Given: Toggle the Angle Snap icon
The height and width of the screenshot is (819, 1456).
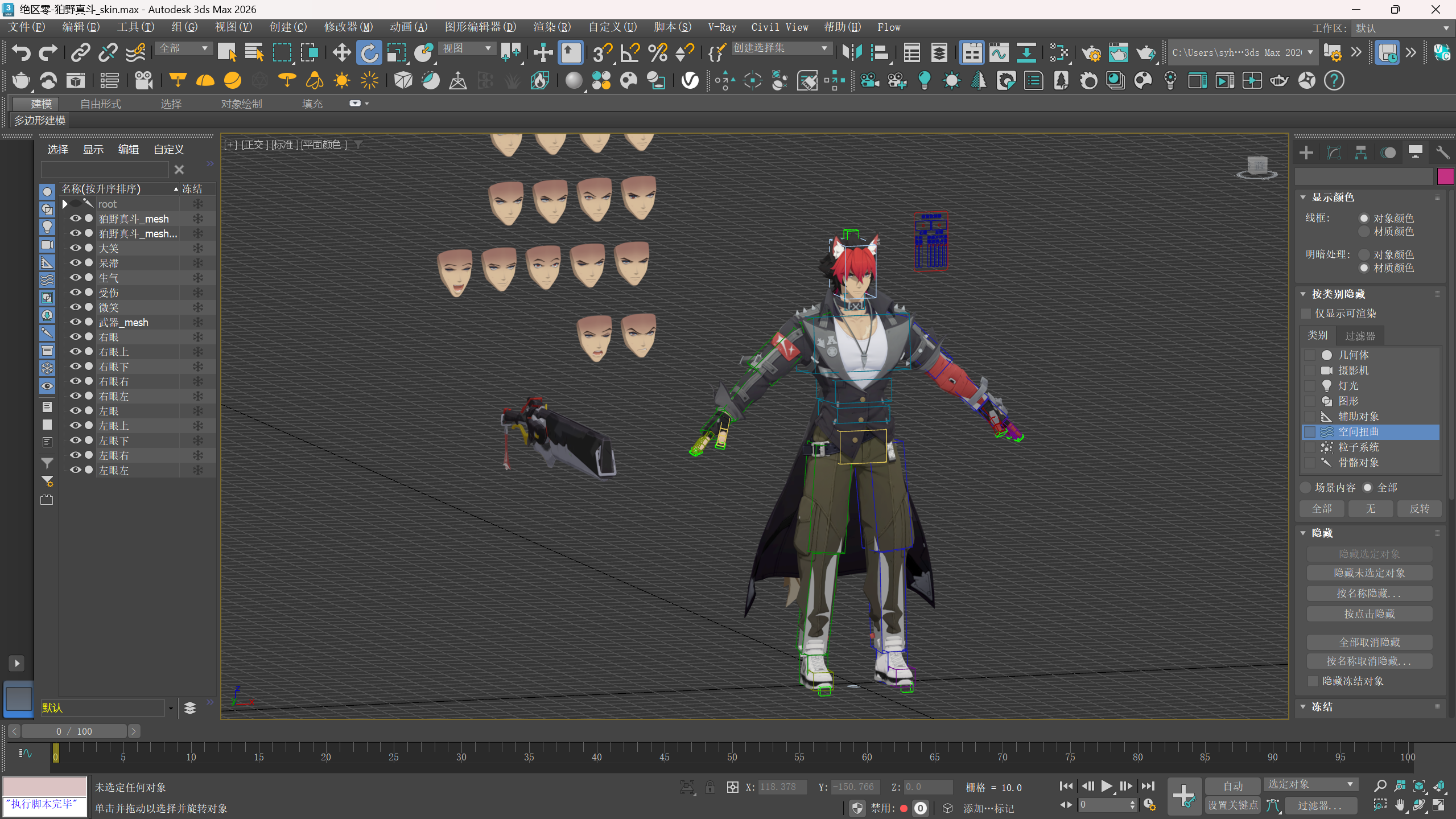Looking at the screenshot, I should (630, 53).
